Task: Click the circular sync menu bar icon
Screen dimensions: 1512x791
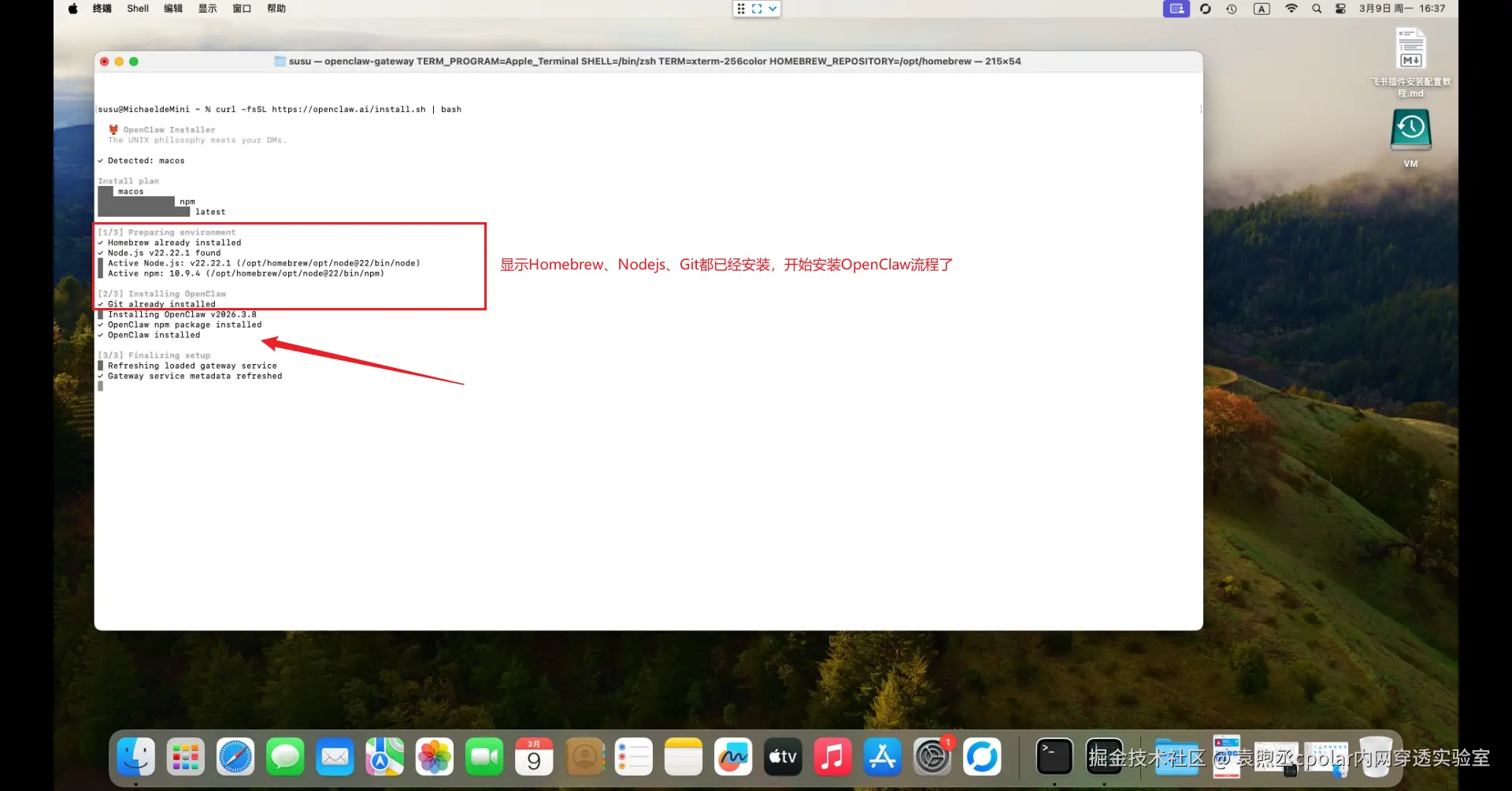Action: coord(1206,9)
